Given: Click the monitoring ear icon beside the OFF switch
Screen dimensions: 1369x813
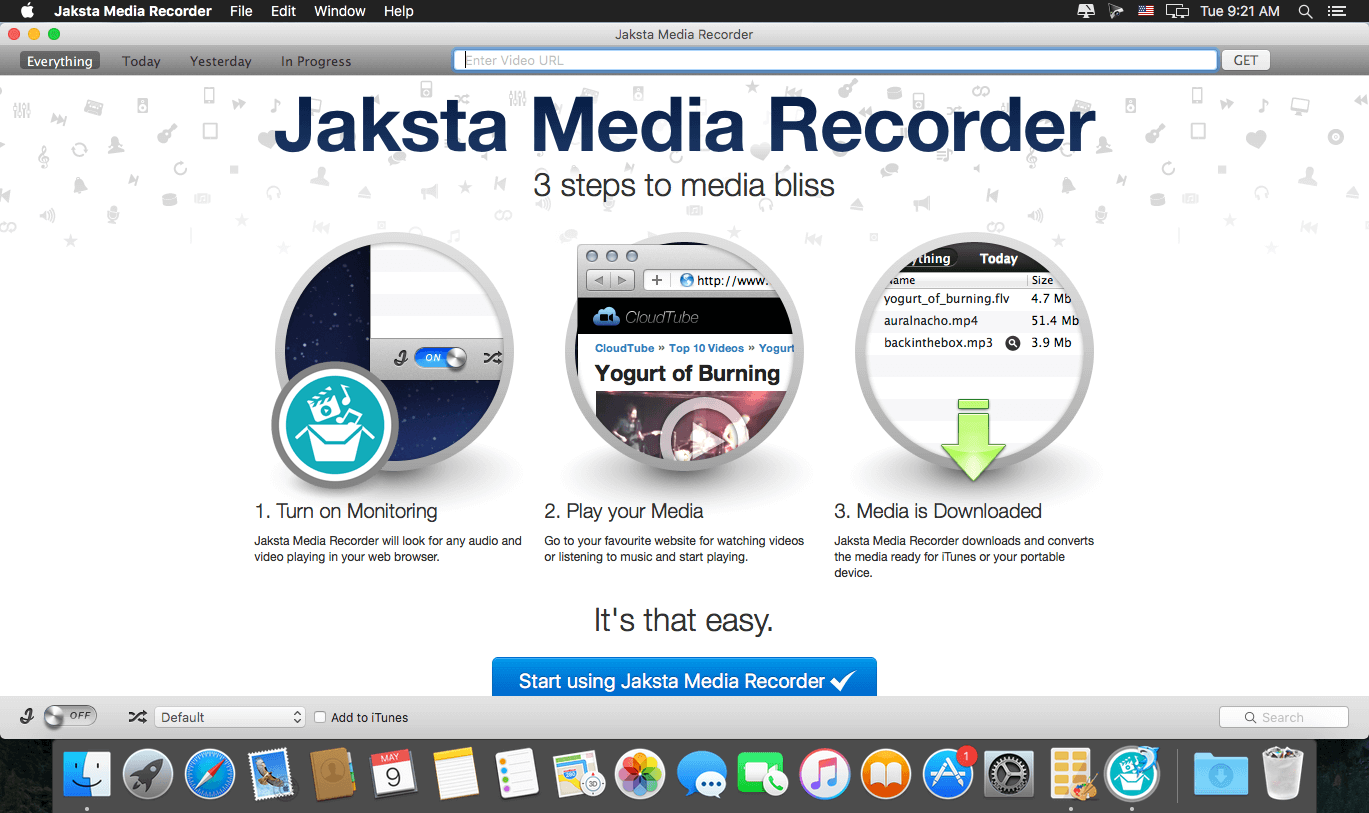Looking at the screenshot, I should pyautogui.click(x=27, y=716).
